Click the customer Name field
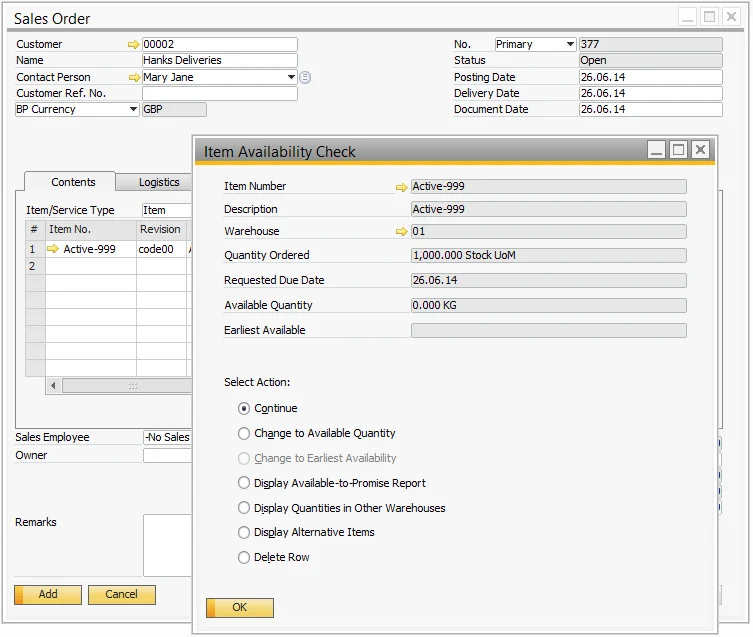The image size is (753, 637). [220, 61]
